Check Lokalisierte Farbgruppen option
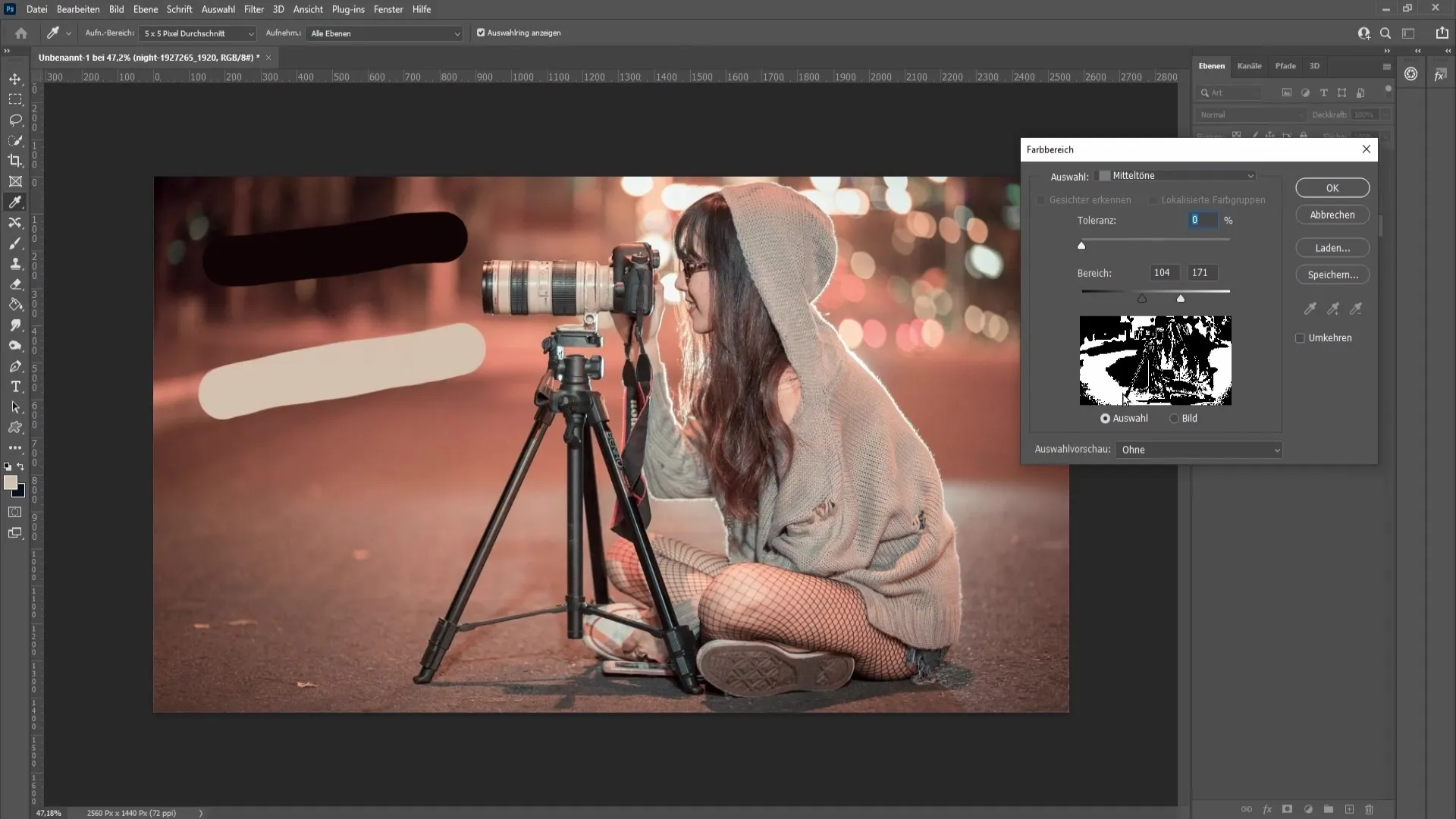Screen dimensions: 1456x819 point(1153,200)
